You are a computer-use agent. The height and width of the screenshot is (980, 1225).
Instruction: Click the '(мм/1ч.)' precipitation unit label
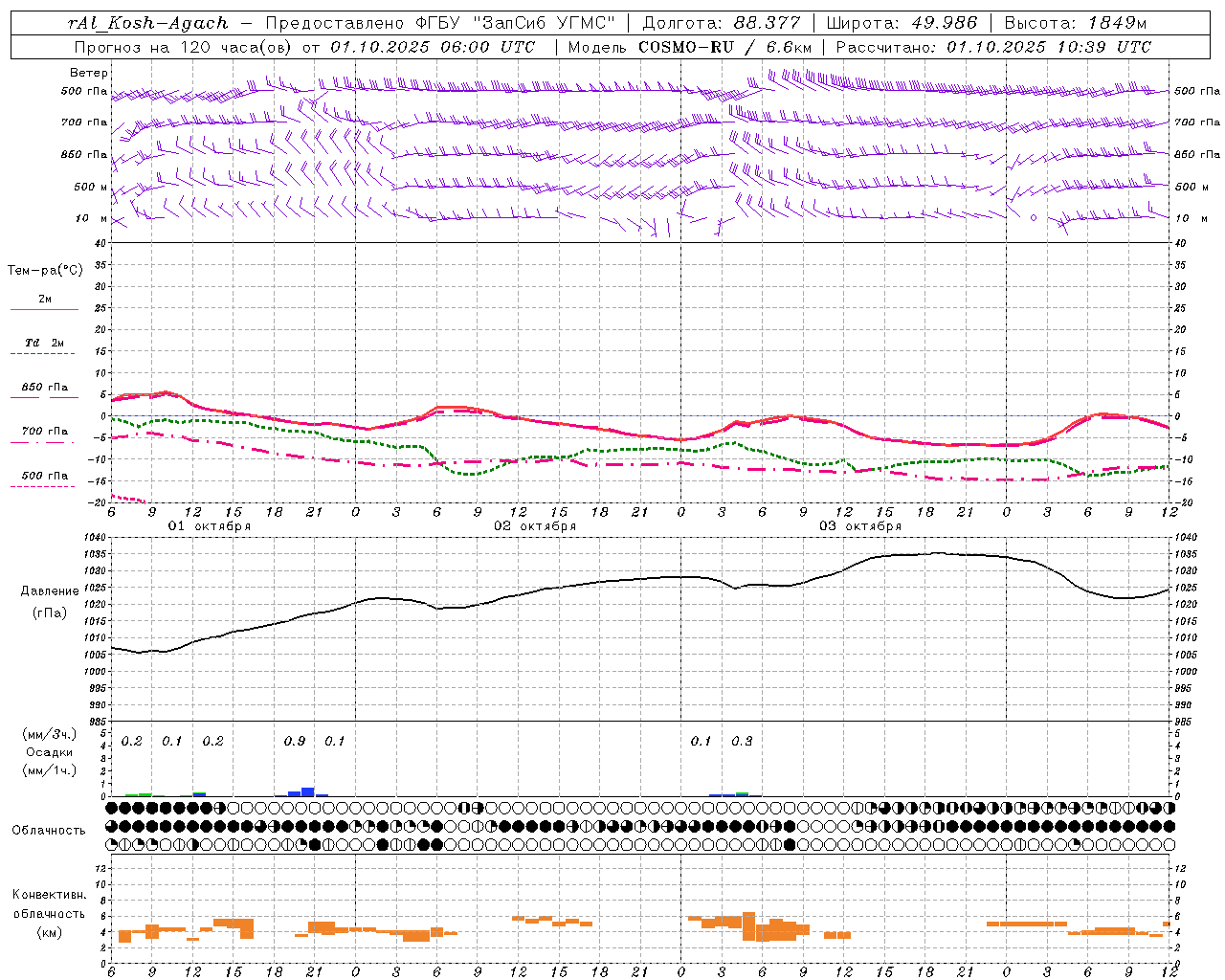point(49,770)
